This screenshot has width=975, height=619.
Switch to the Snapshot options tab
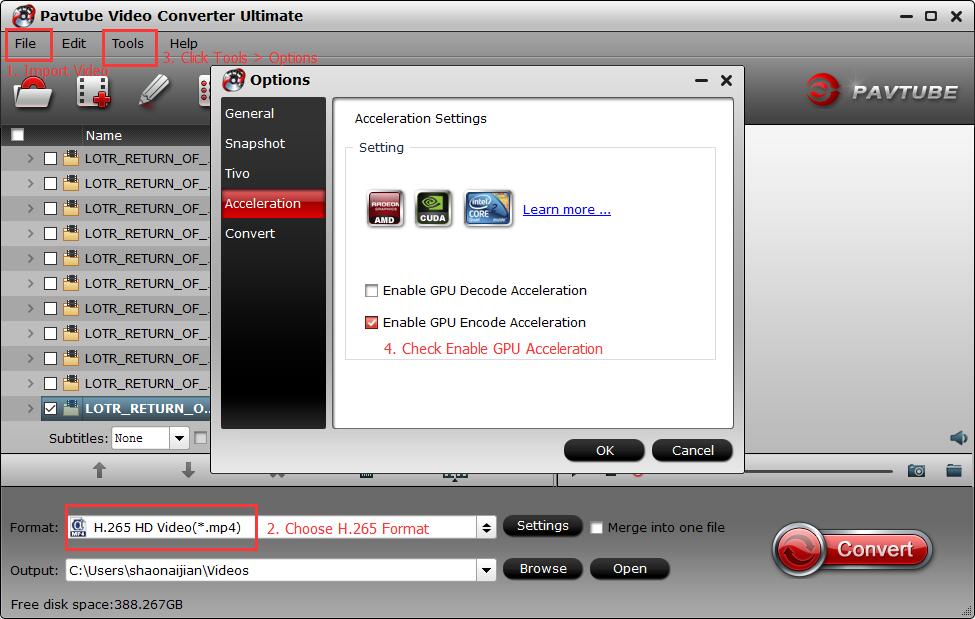click(x=274, y=143)
